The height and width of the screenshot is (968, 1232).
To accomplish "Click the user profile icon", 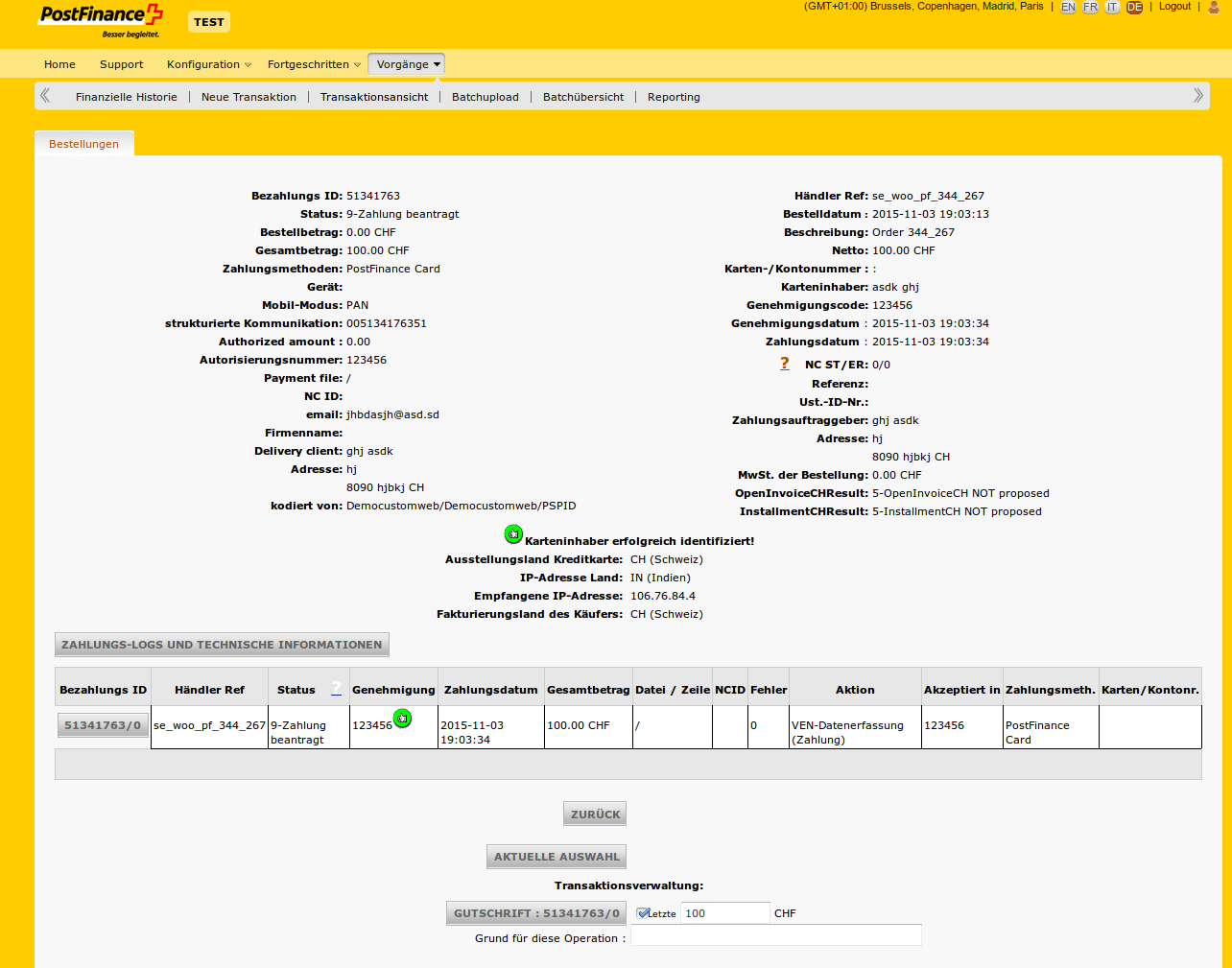I will coord(1215,7).
